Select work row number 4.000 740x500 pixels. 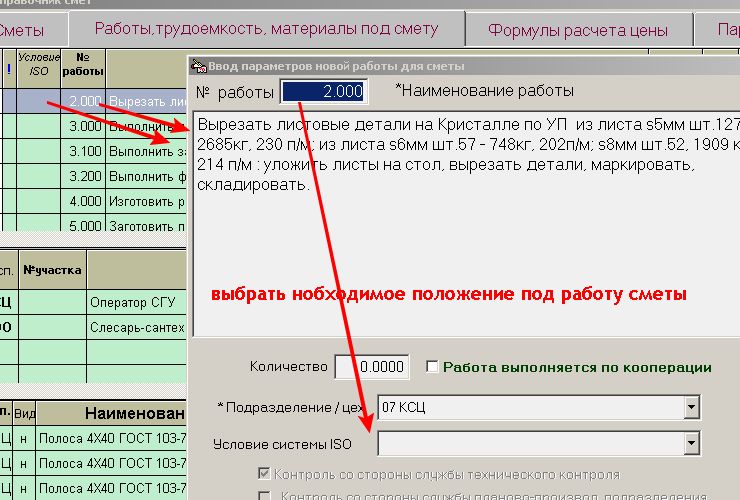(x=84, y=201)
